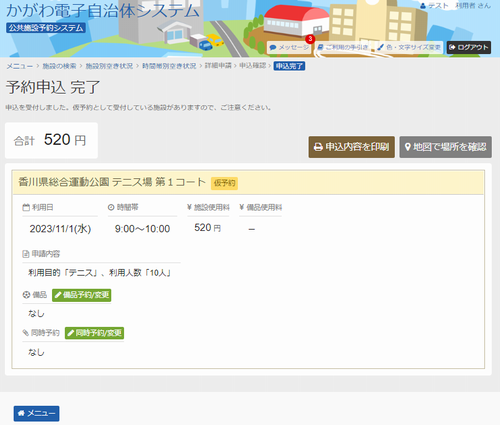Image resolution: width=500 pixels, height=425 pixels.
Task: Open 地図で場所を確認 map button
Action: [x=446, y=147]
